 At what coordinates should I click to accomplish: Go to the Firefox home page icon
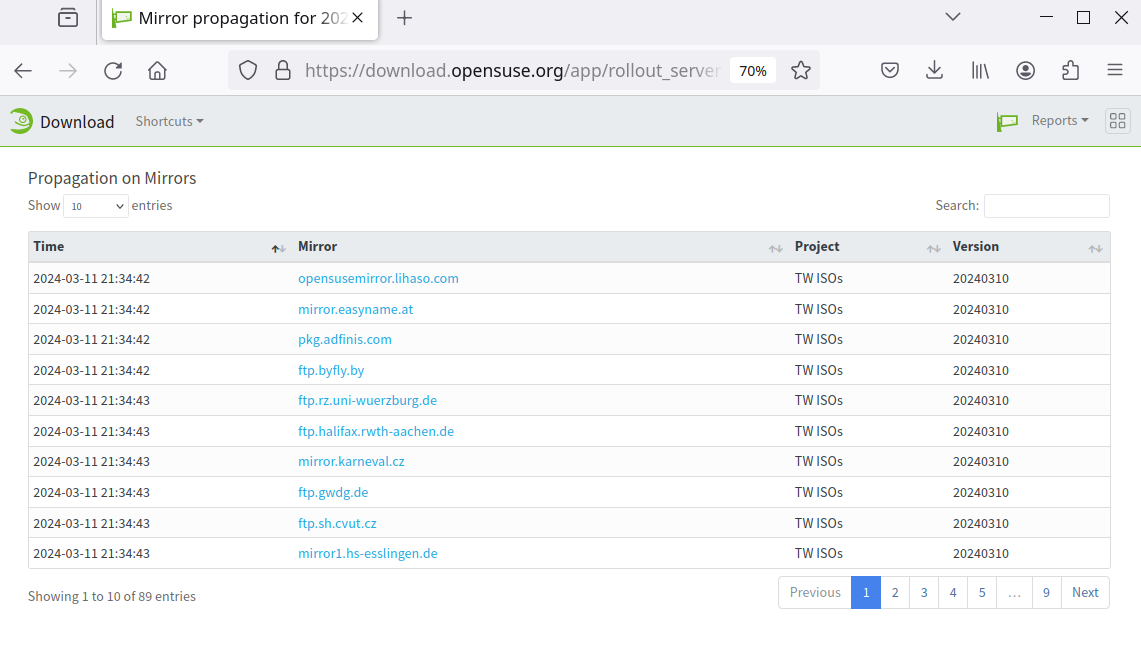point(157,70)
